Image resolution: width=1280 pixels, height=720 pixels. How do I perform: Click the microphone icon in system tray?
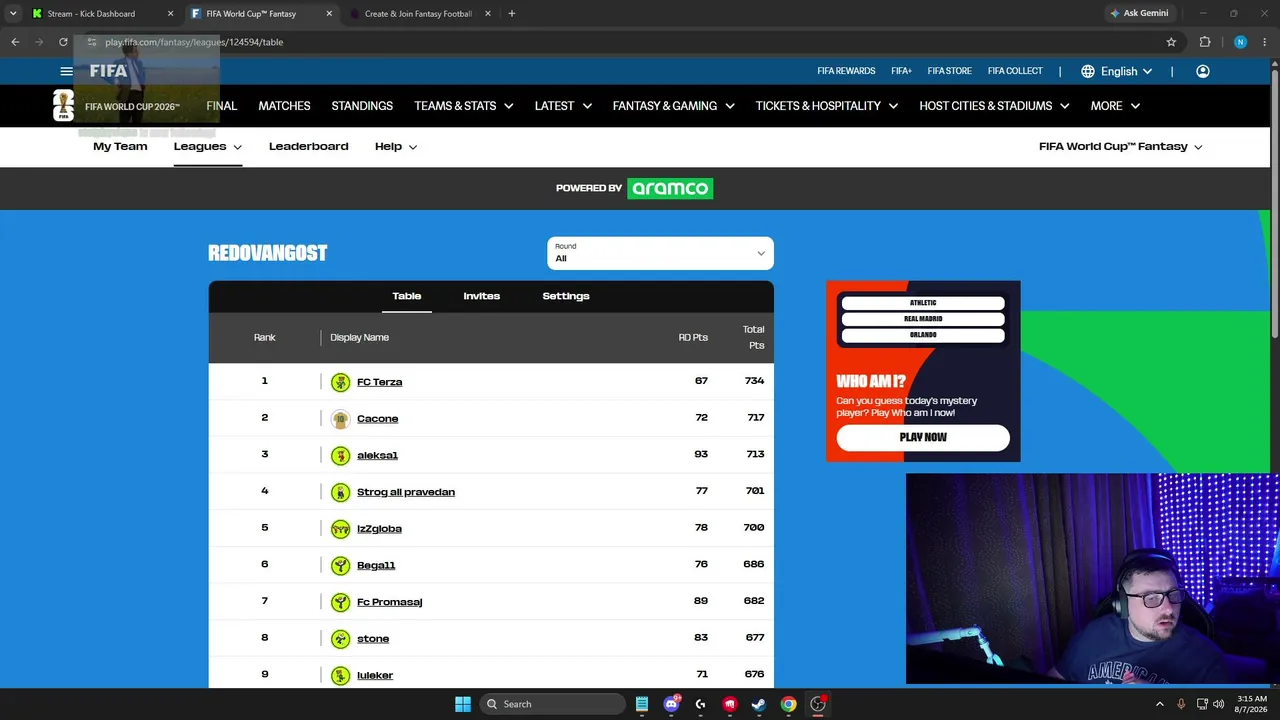coord(1181,704)
